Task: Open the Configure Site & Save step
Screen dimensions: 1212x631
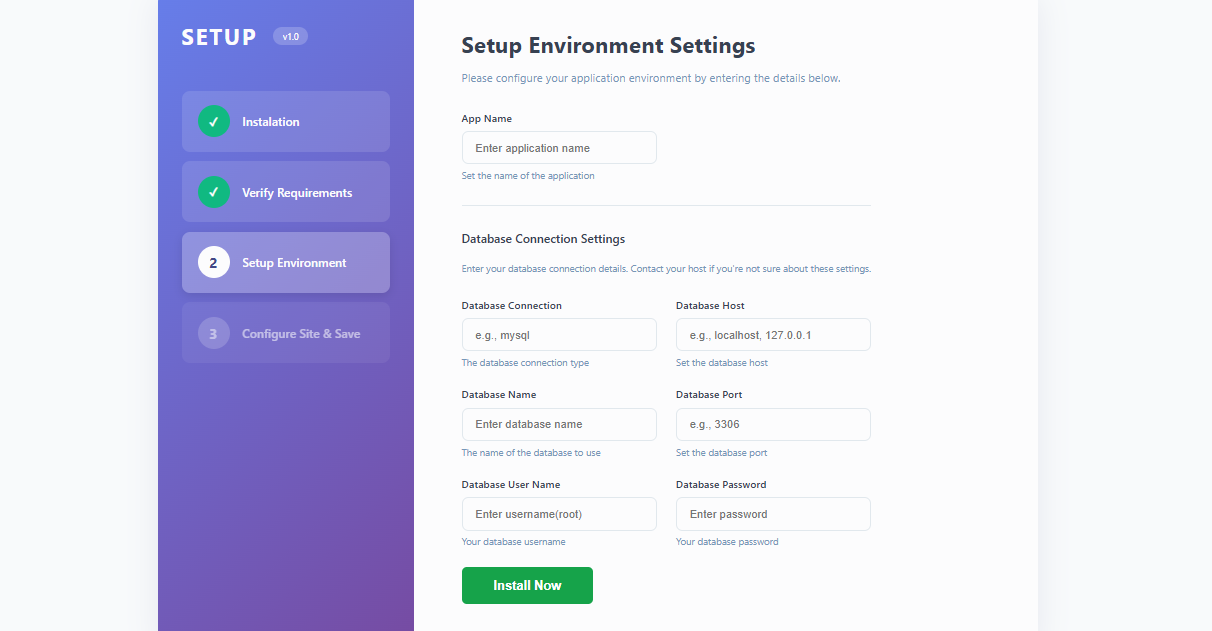Action: point(285,332)
